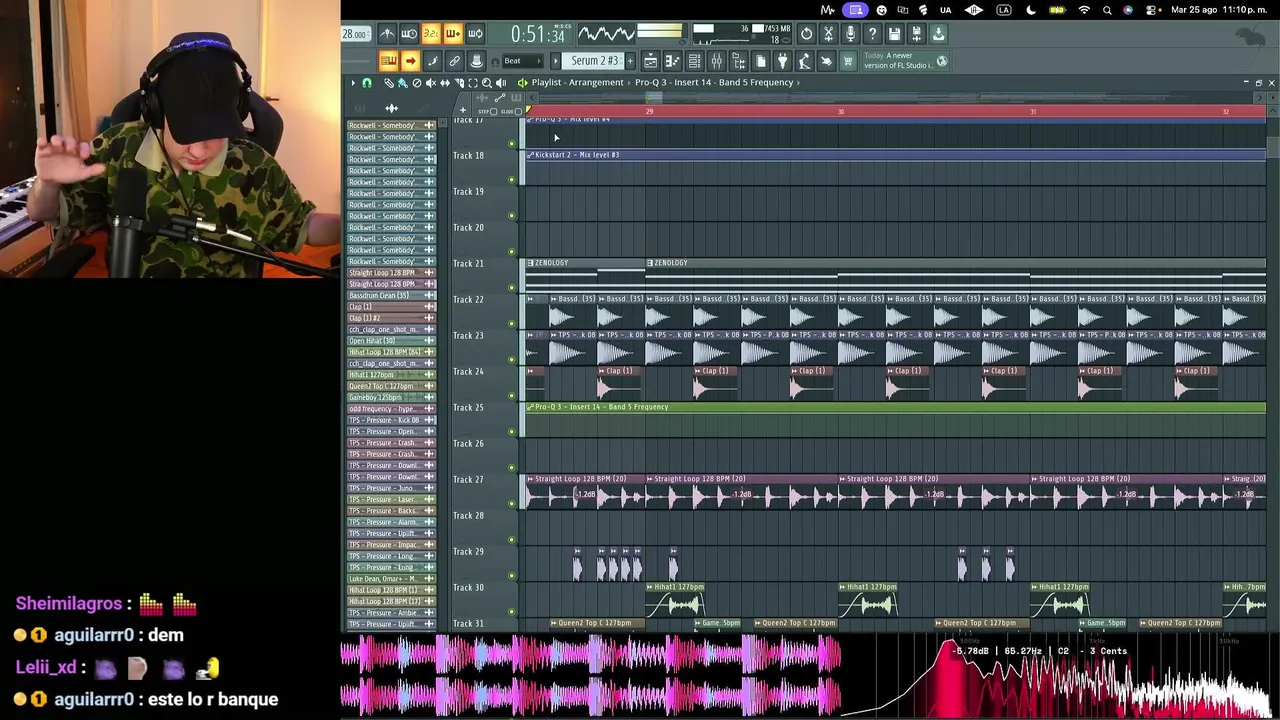Enable the SLIDE checkbox
The width and height of the screenshot is (1280, 720).
tap(520, 111)
